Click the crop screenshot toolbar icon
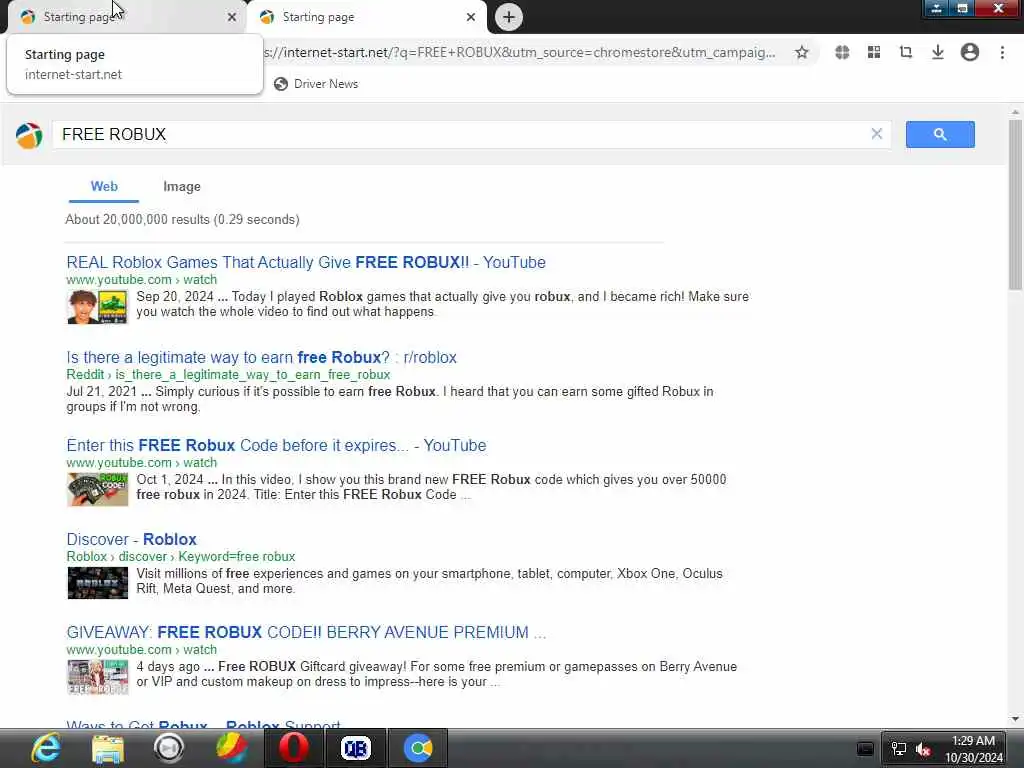Image resolution: width=1024 pixels, height=768 pixels. (x=906, y=52)
